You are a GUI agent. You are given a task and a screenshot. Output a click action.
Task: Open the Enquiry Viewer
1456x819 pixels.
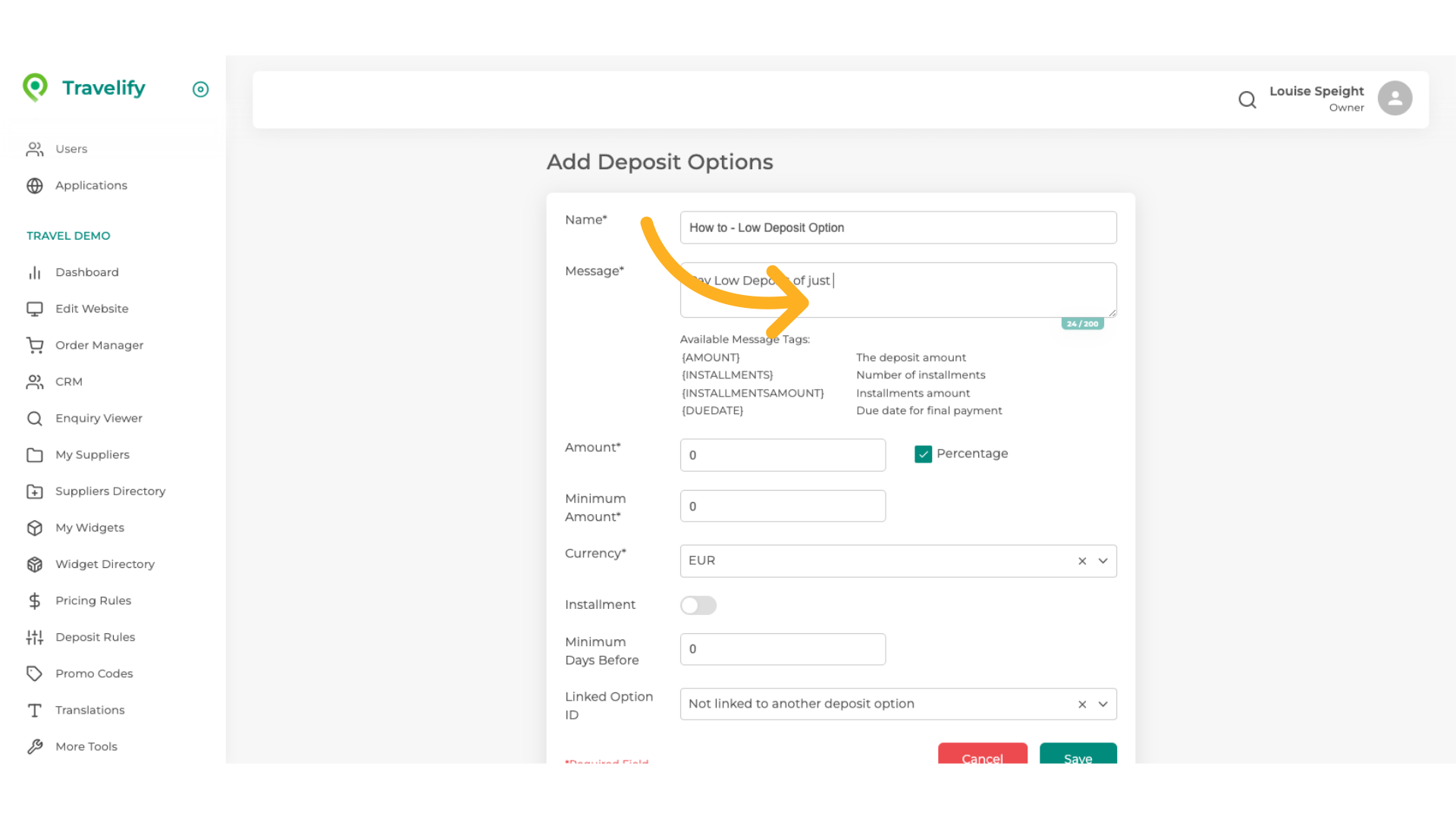click(x=99, y=418)
